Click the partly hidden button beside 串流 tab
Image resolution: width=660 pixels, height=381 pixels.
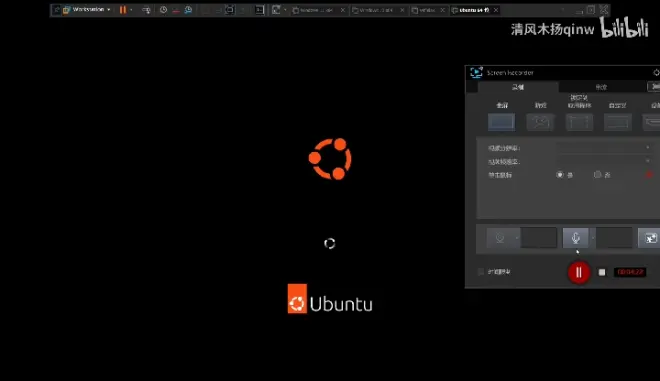click(654, 86)
